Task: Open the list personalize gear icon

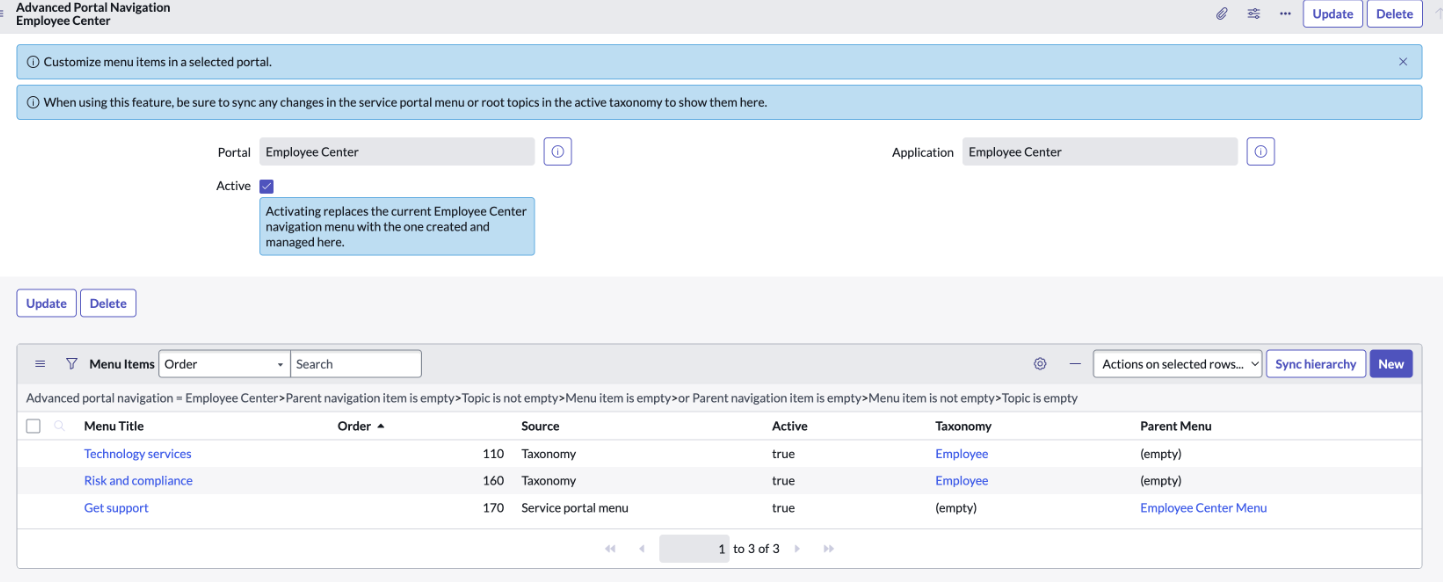Action: tap(1040, 364)
